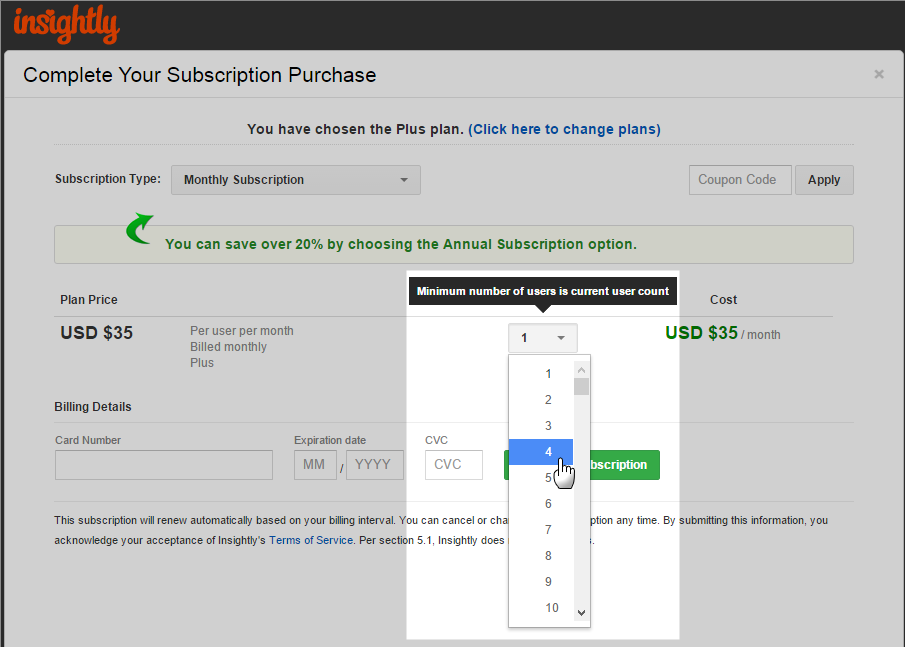Screen dimensions: 905x647
Task: Open the Subscription Type dropdown
Action: point(296,180)
